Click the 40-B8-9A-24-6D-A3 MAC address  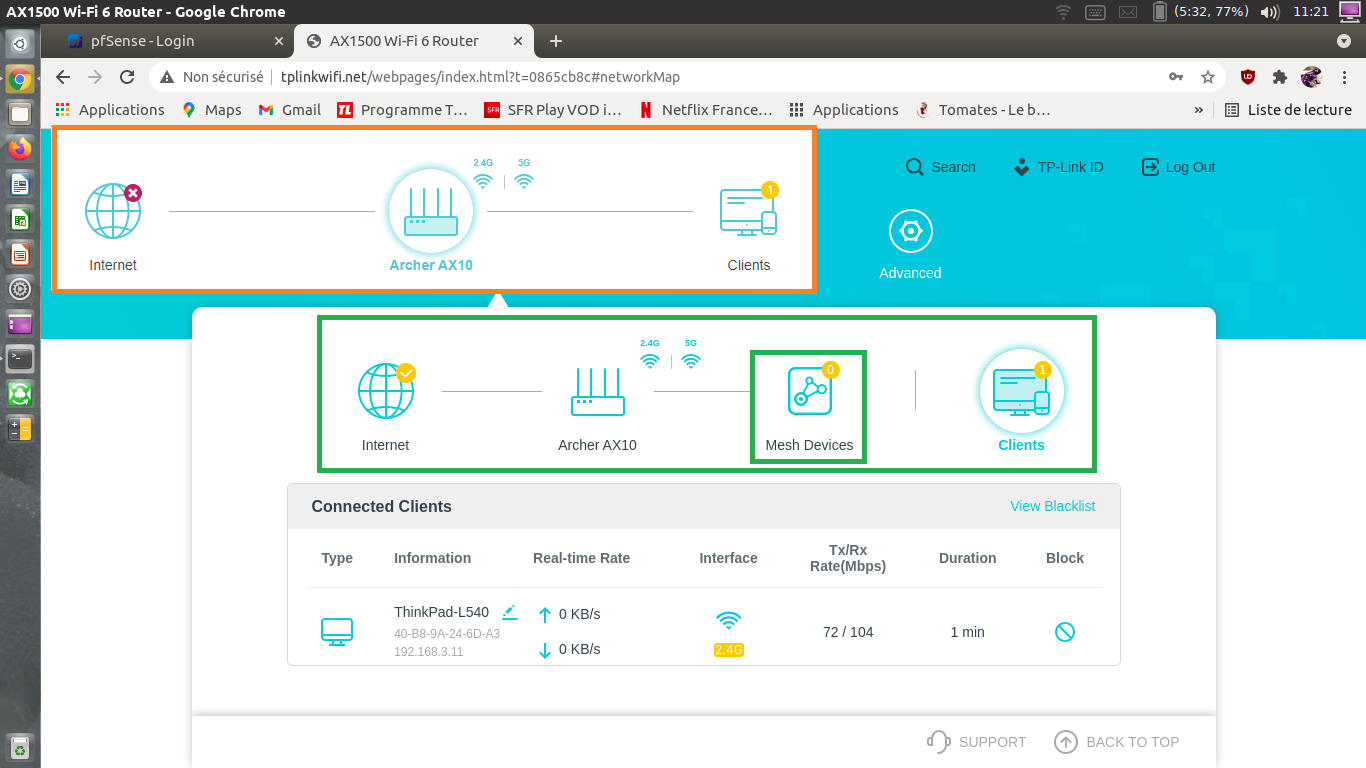click(447, 634)
